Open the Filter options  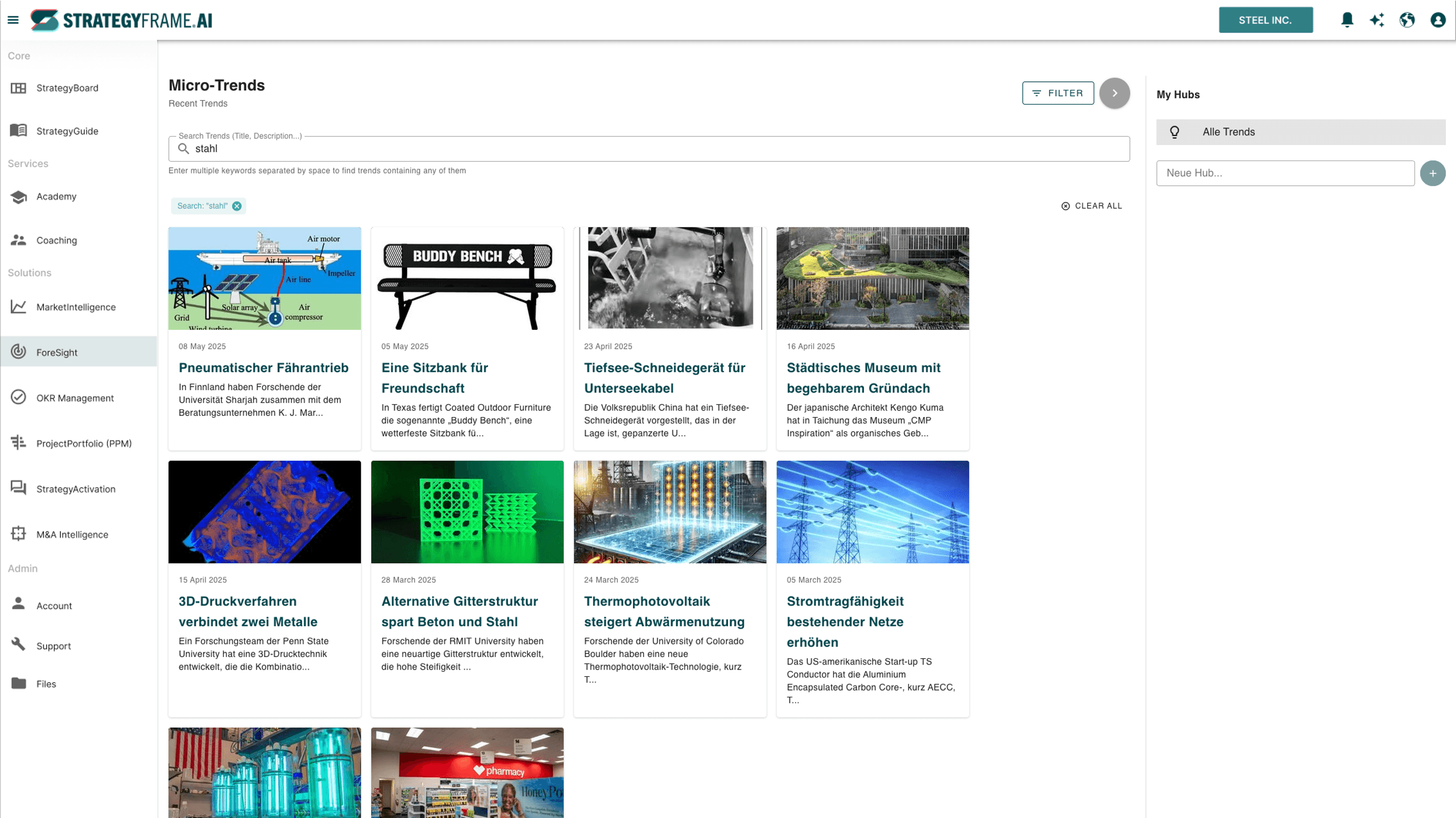coord(1057,93)
